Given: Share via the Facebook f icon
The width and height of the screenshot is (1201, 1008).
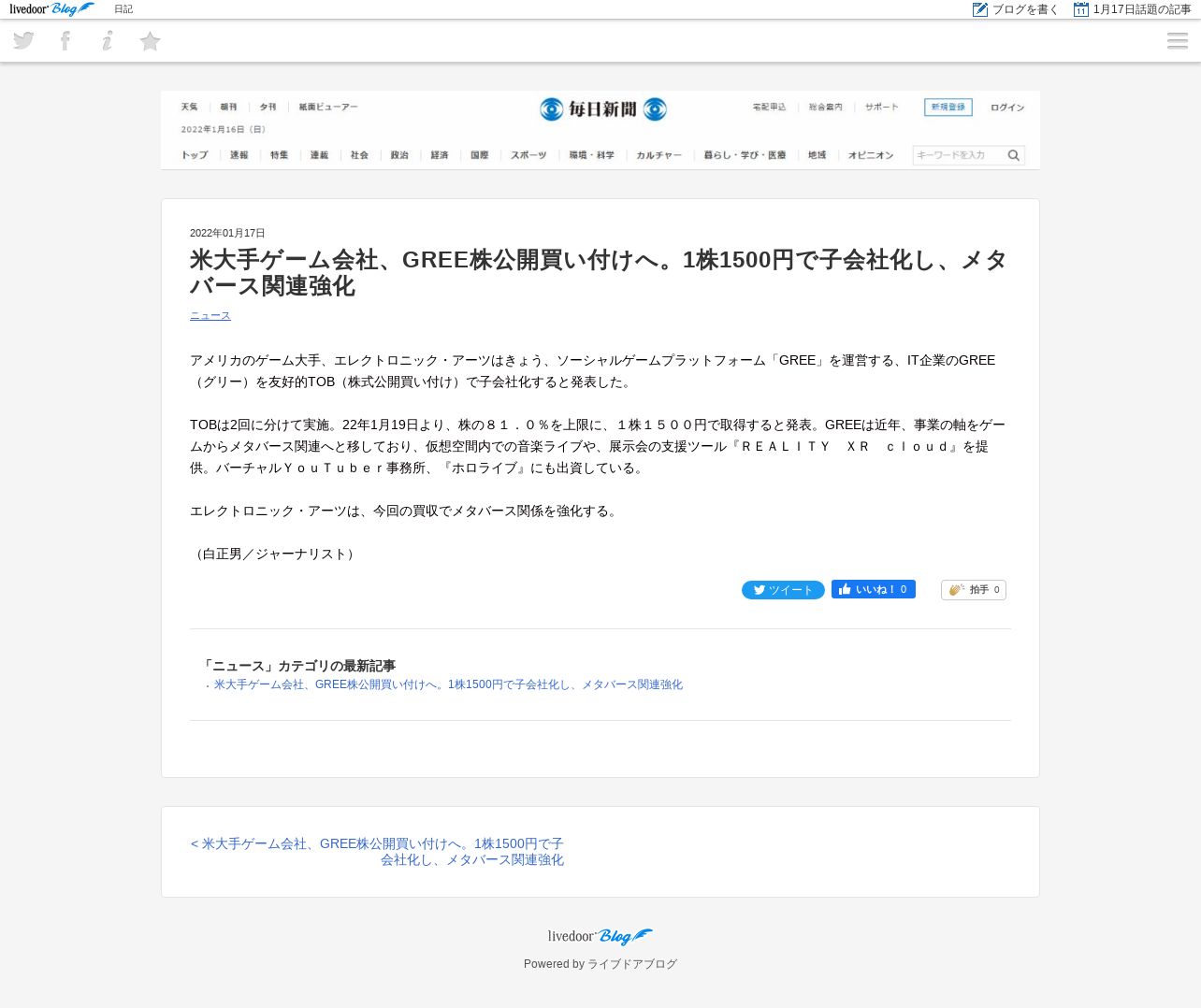Looking at the screenshot, I should coord(65,40).
